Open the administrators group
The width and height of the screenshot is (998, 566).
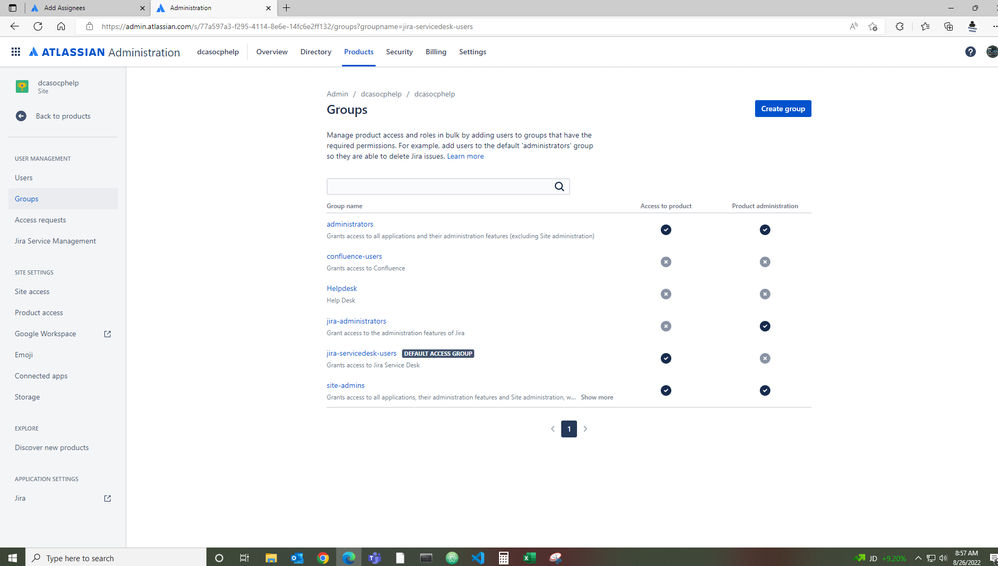(349, 224)
